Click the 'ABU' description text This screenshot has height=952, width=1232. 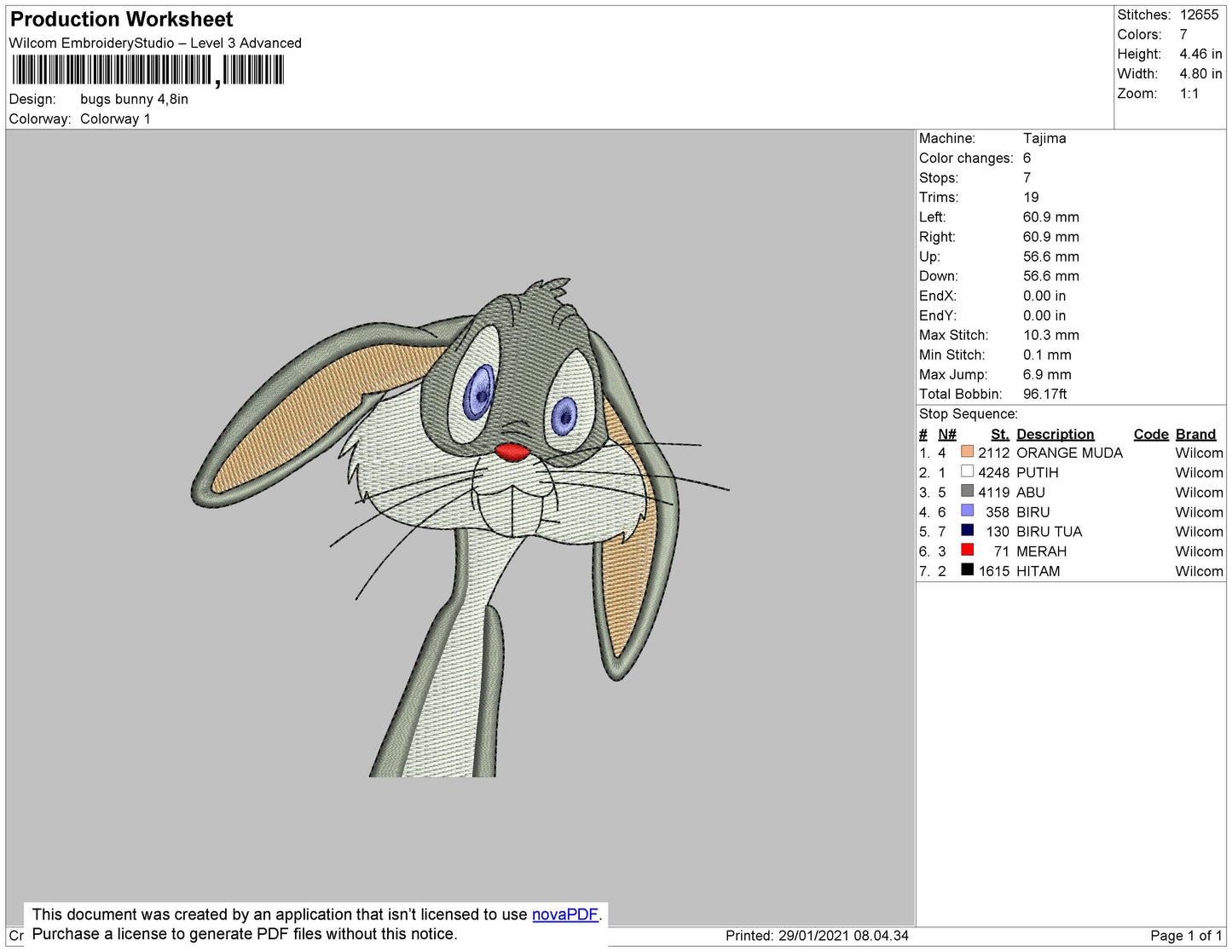(x=1030, y=492)
